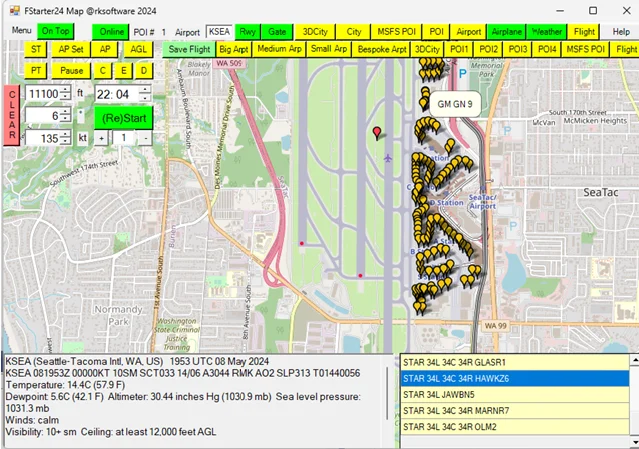Click the E button
639x449 pixels.
[x=123, y=70]
